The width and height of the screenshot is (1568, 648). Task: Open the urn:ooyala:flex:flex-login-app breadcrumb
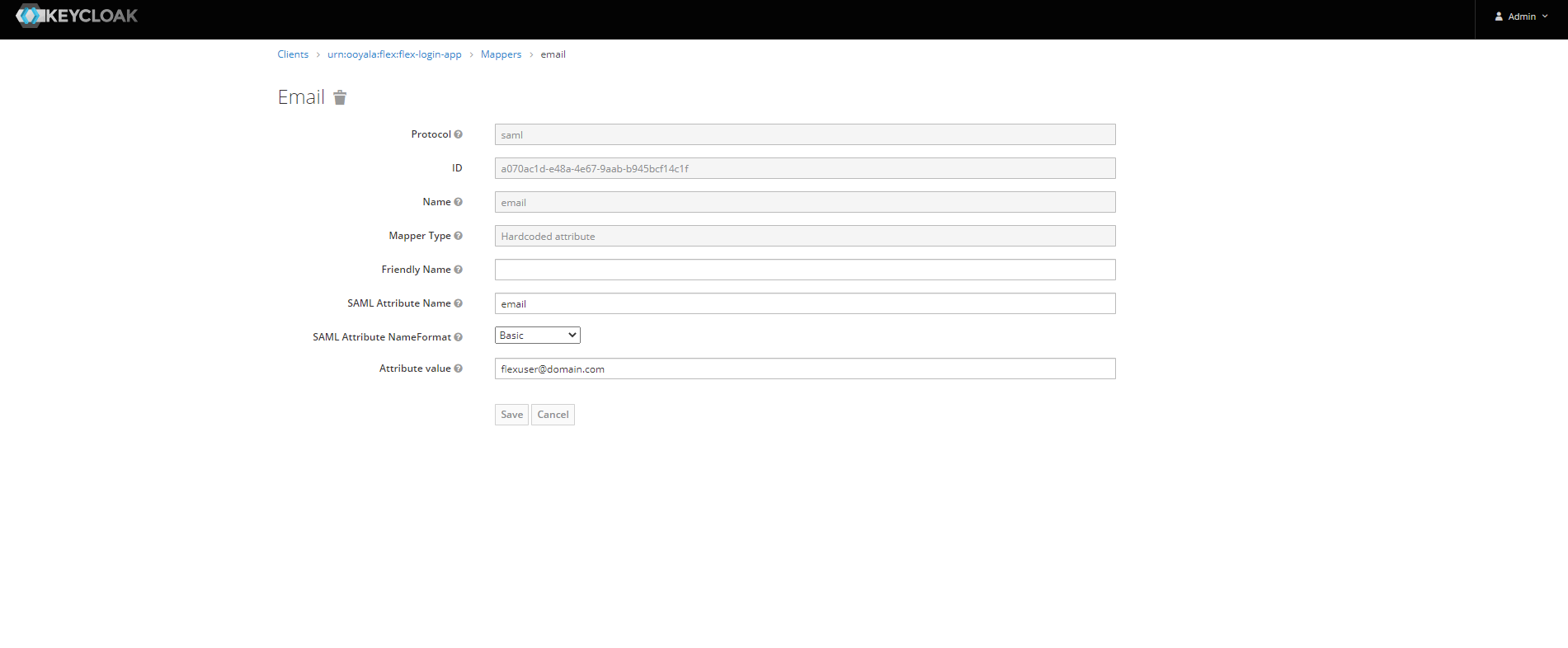[394, 54]
